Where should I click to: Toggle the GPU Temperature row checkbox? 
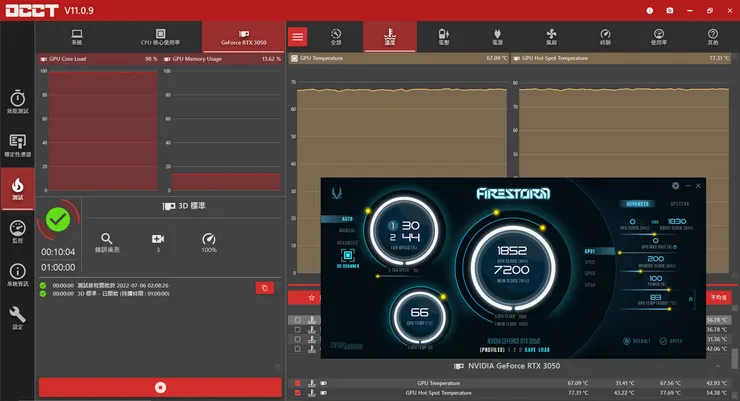(297, 383)
